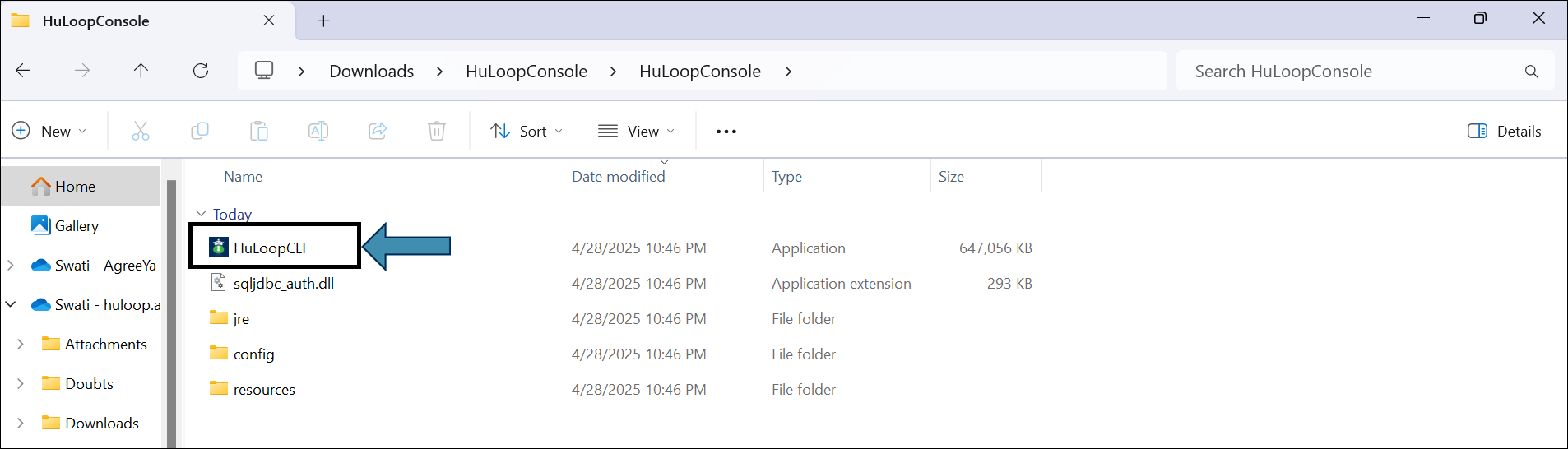The image size is (1568, 449).
Task: Open the View layout dropdown
Action: [636, 131]
